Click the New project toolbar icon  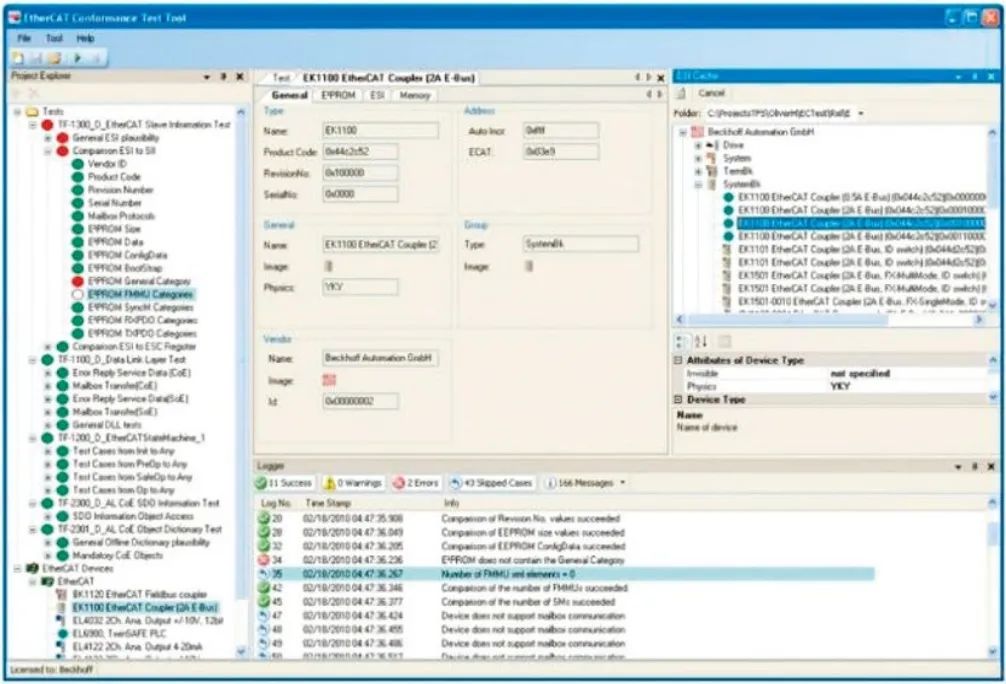(18, 58)
